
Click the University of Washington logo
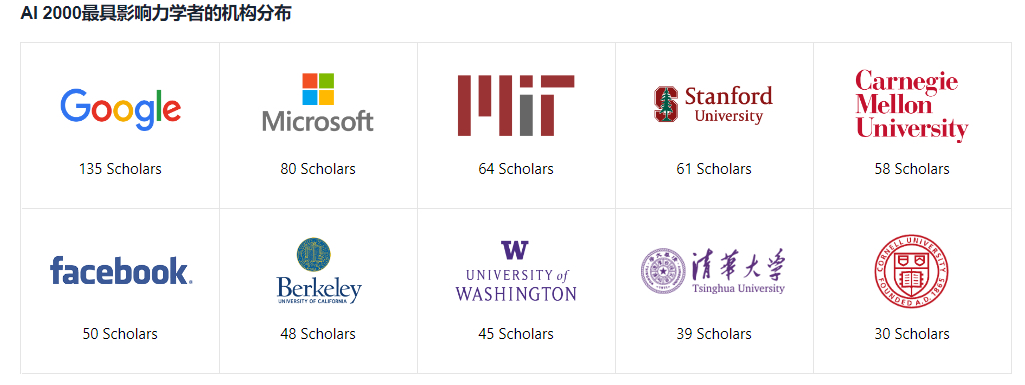pyautogui.click(x=516, y=271)
